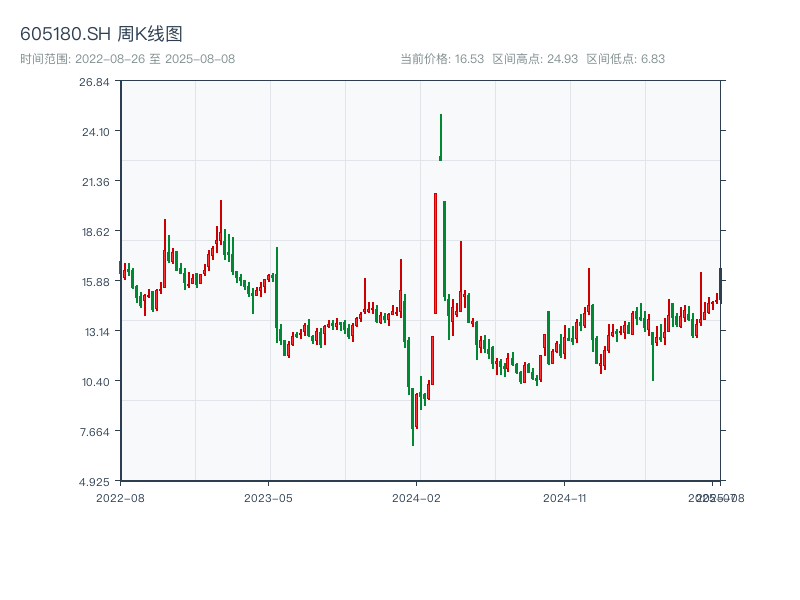The height and width of the screenshot is (600, 800).
Task: Select the tallest green candle near 24.93 peak
Action: click(x=441, y=137)
